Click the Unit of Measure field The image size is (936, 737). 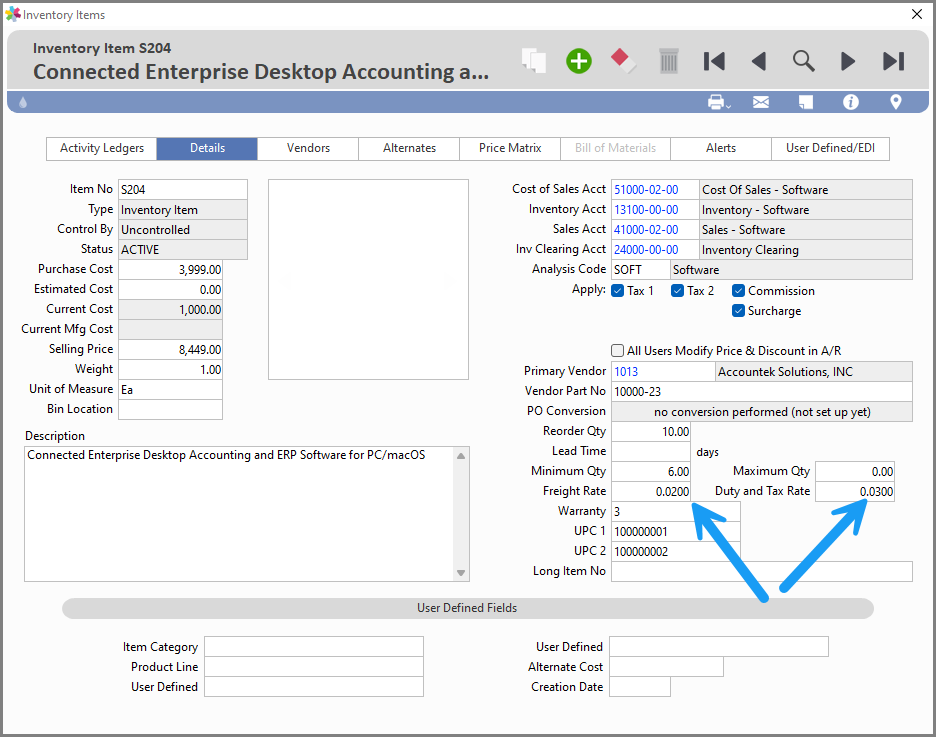(170, 390)
